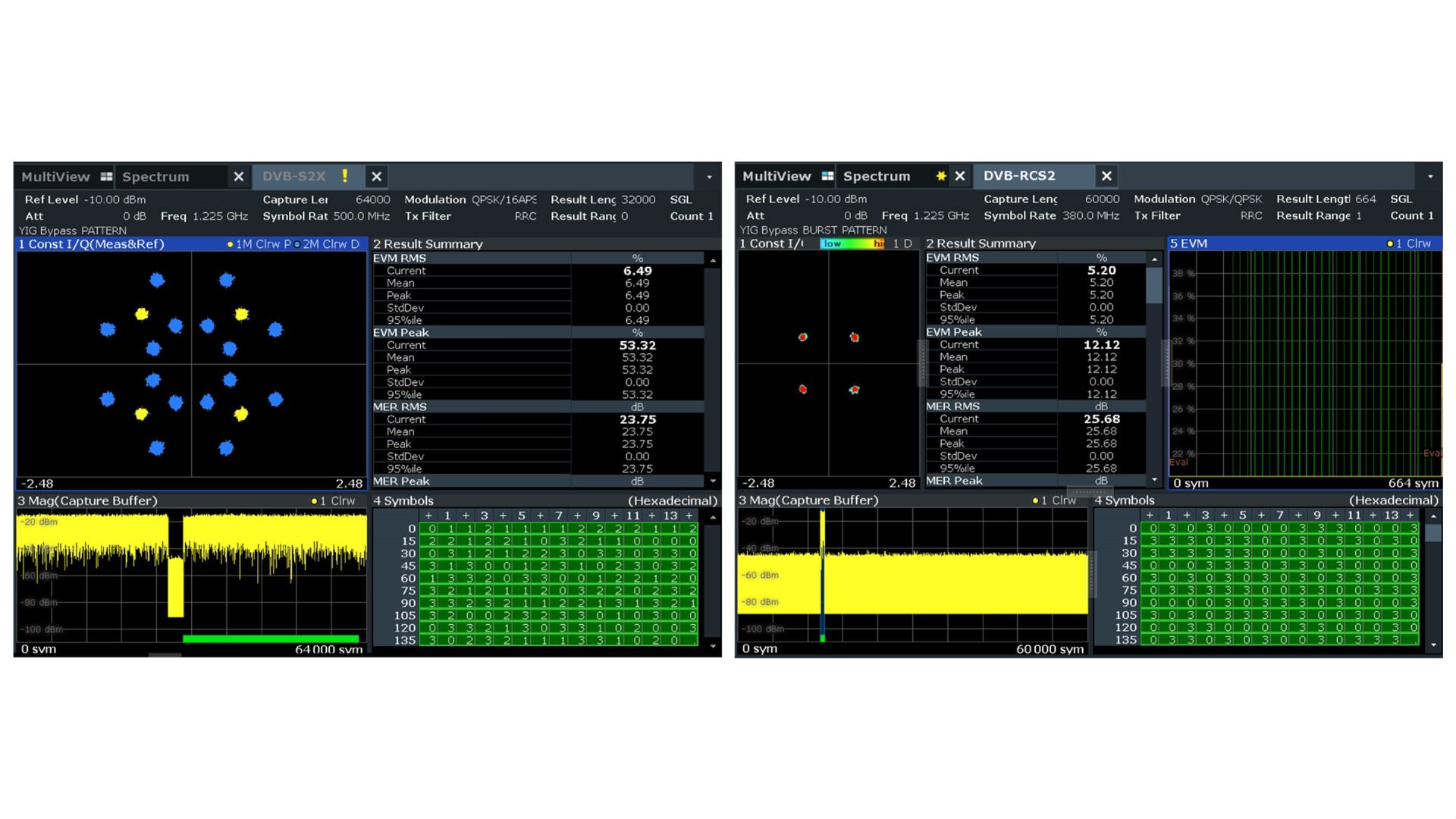The width and height of the screenshot is (1456, 819).
Task: Close the DVB-S2X tab
Action: coord(376,177)
